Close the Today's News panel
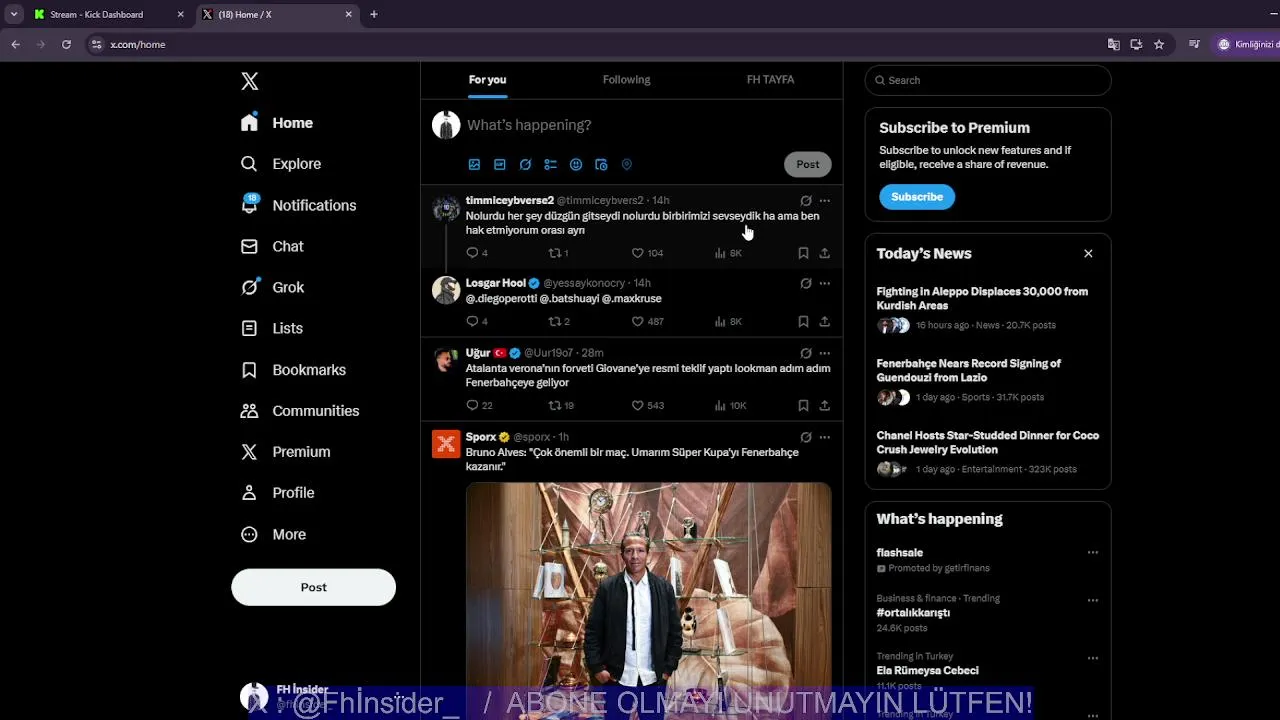Viewport: 1280px width, 720px height. pos(1088,254)
